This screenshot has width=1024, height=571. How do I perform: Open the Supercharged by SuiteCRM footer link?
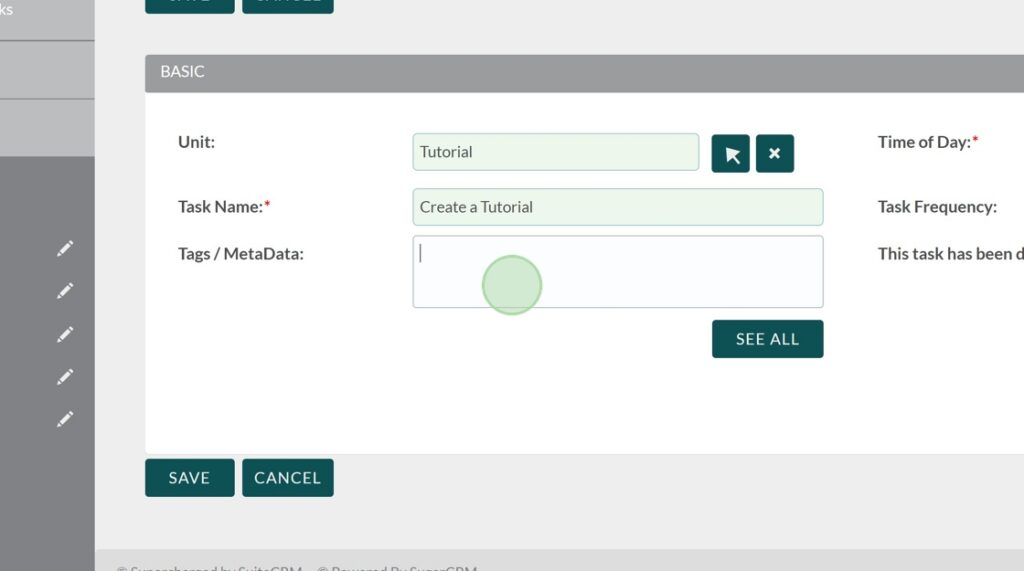210,568
